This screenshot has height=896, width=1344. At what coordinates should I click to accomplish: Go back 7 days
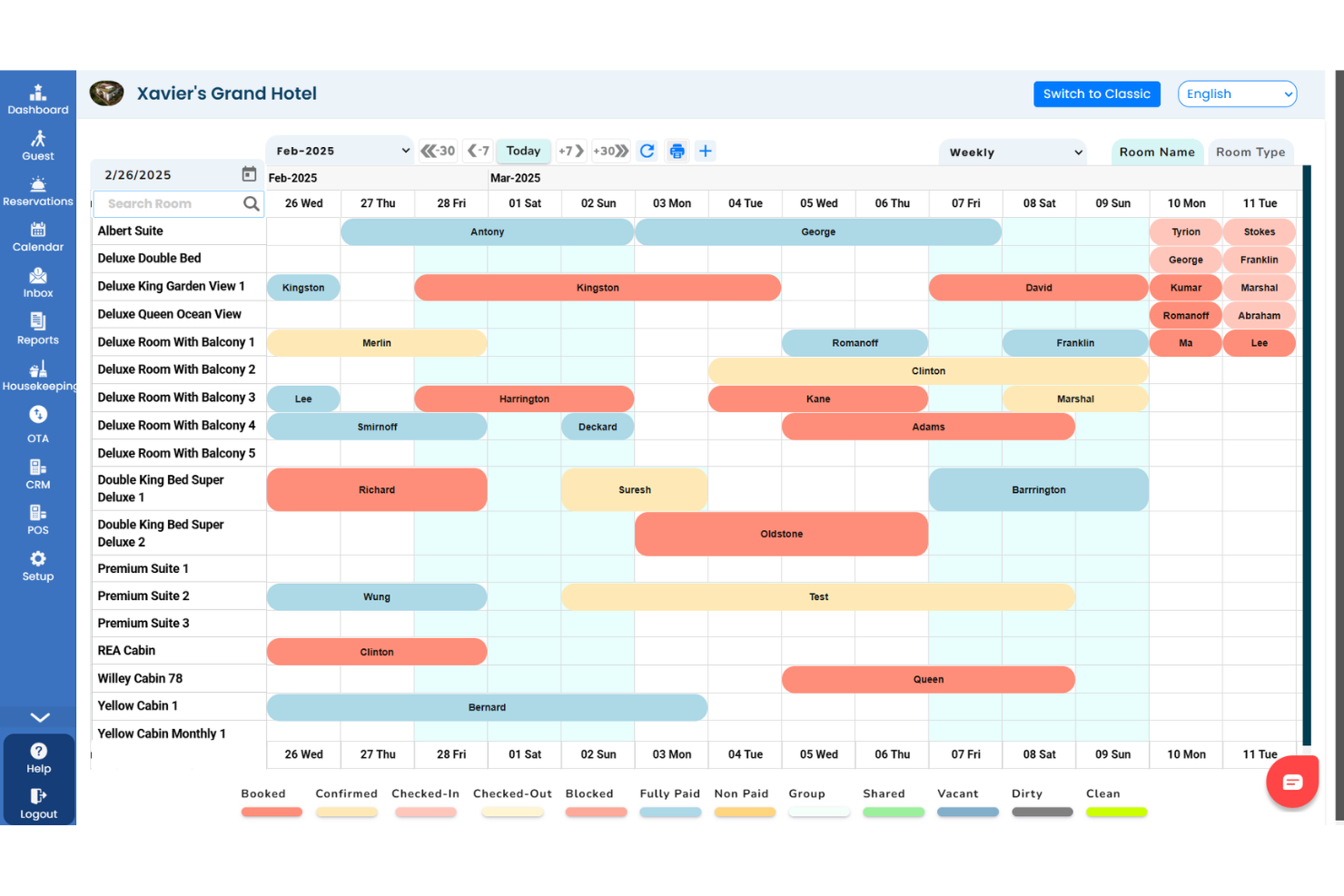tap(479, 151)
